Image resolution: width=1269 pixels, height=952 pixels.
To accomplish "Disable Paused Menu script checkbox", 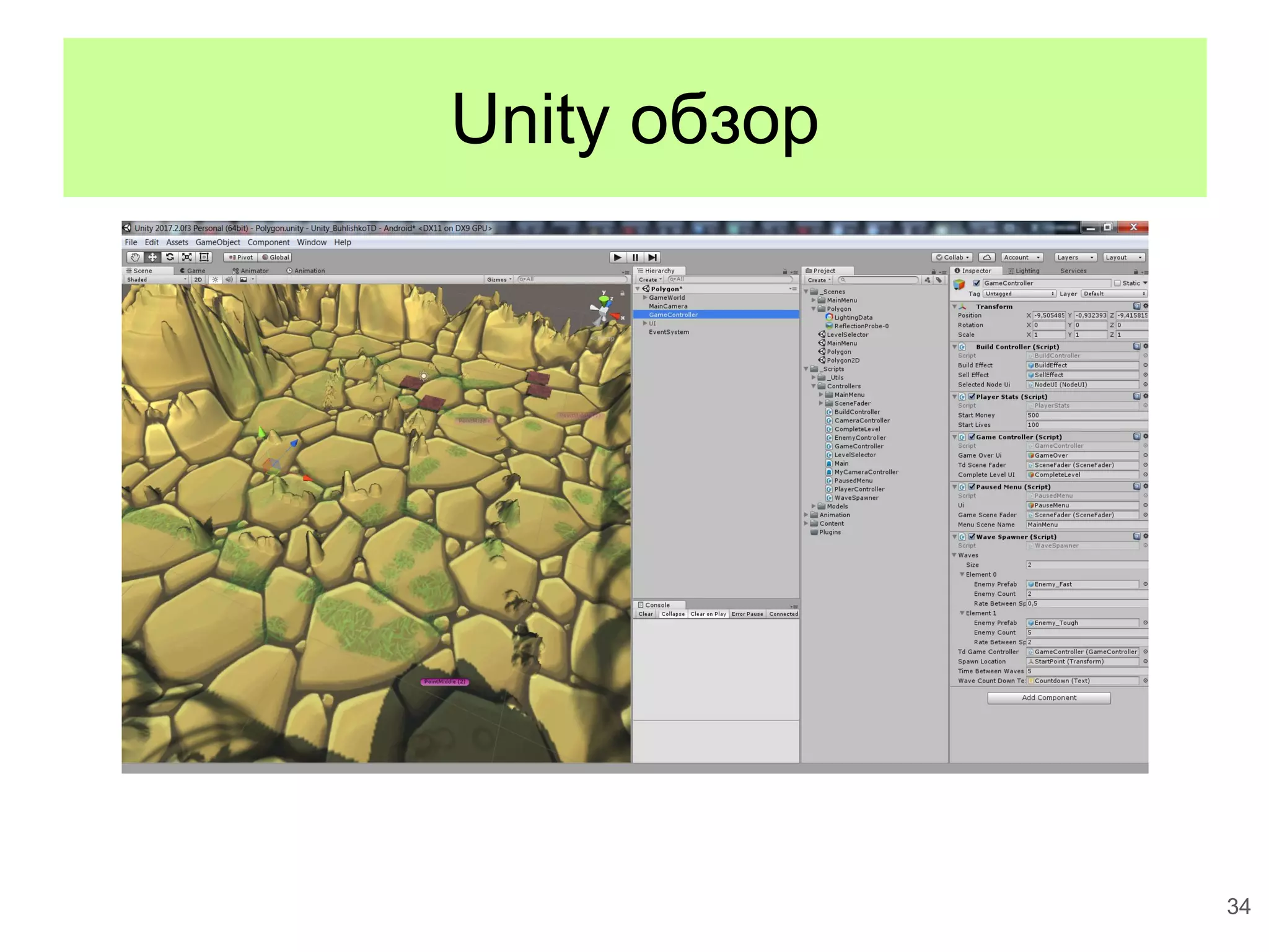I will (x=972, y=487).
